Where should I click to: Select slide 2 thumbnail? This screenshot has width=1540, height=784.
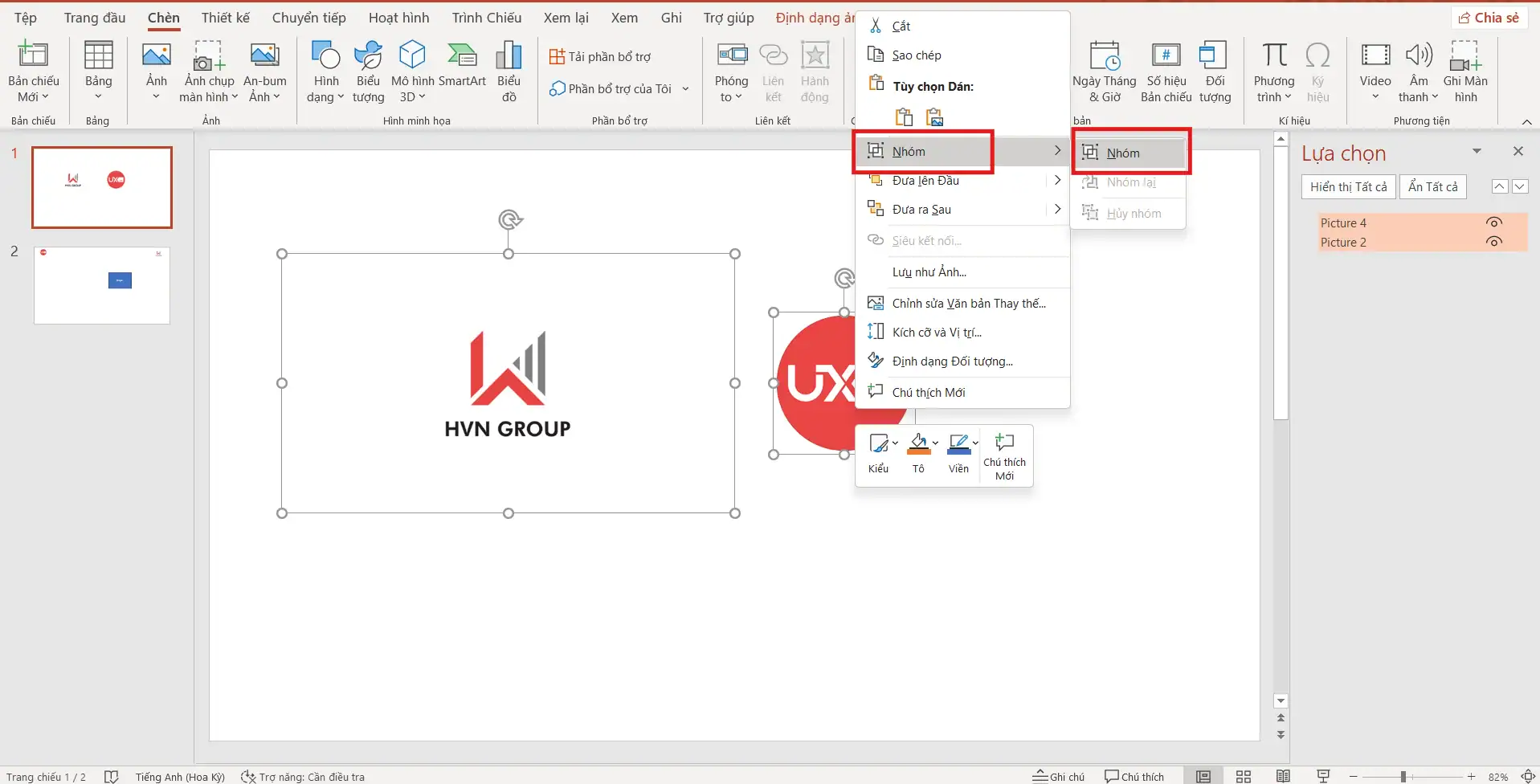[101, 285]
